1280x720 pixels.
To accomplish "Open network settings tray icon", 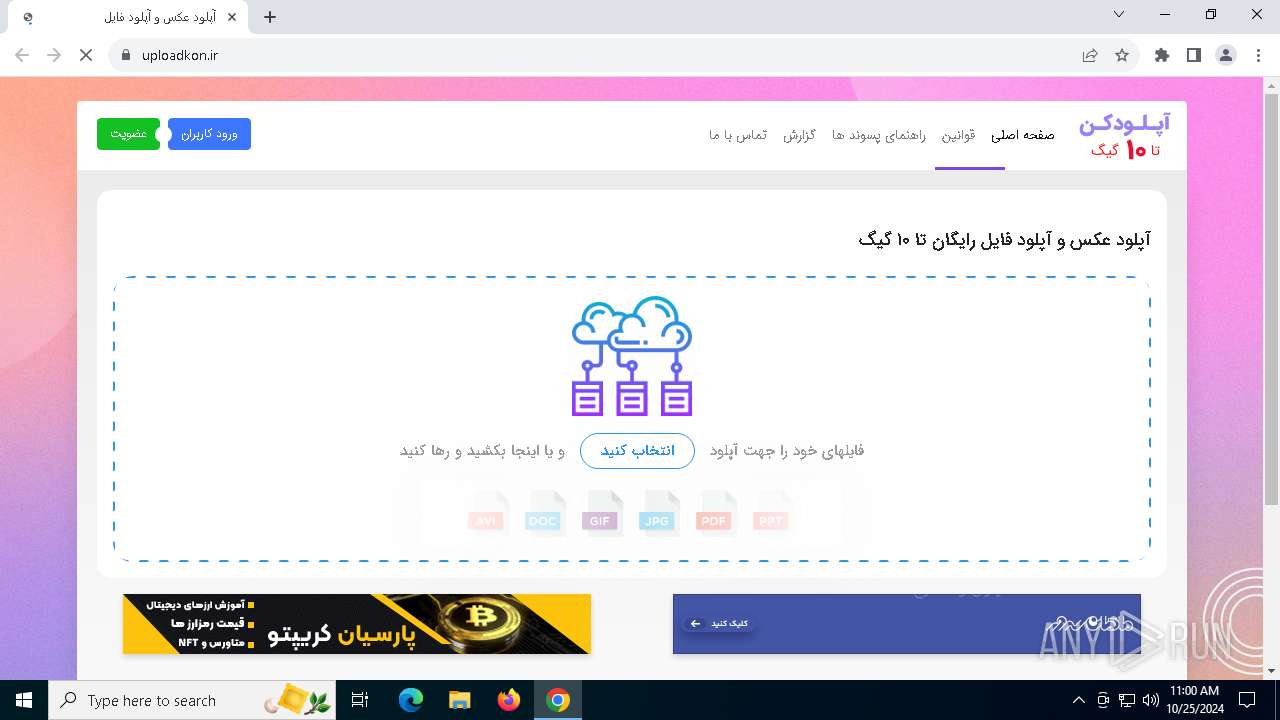I will pos(1127,700).
